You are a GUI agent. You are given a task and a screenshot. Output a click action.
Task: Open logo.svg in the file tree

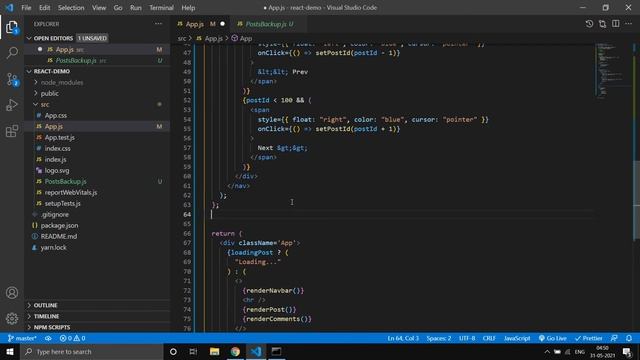pyautogui.click(x=98, y=170)
